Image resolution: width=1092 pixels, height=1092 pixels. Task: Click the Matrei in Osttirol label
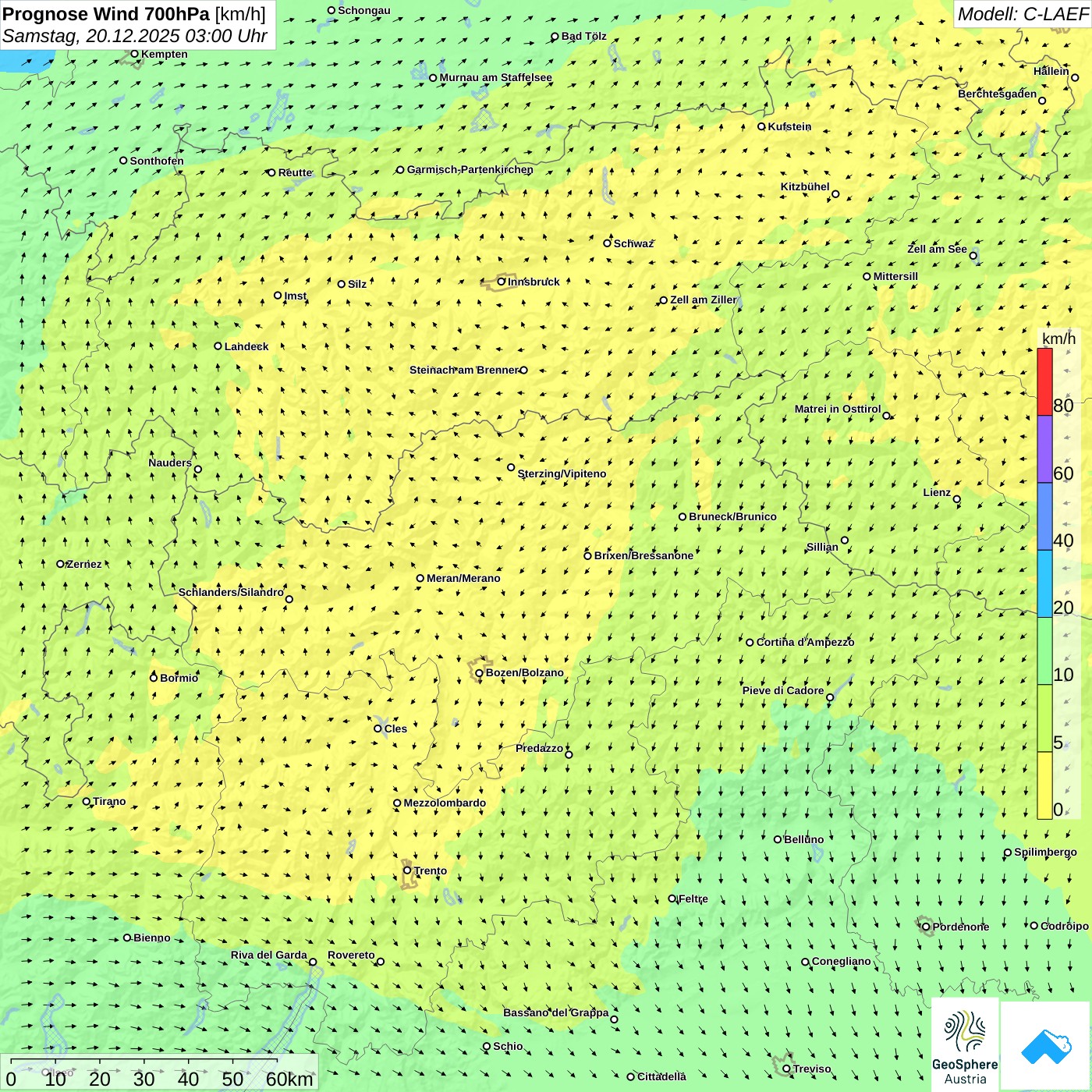pyautogui.click(x=838, y=409)
